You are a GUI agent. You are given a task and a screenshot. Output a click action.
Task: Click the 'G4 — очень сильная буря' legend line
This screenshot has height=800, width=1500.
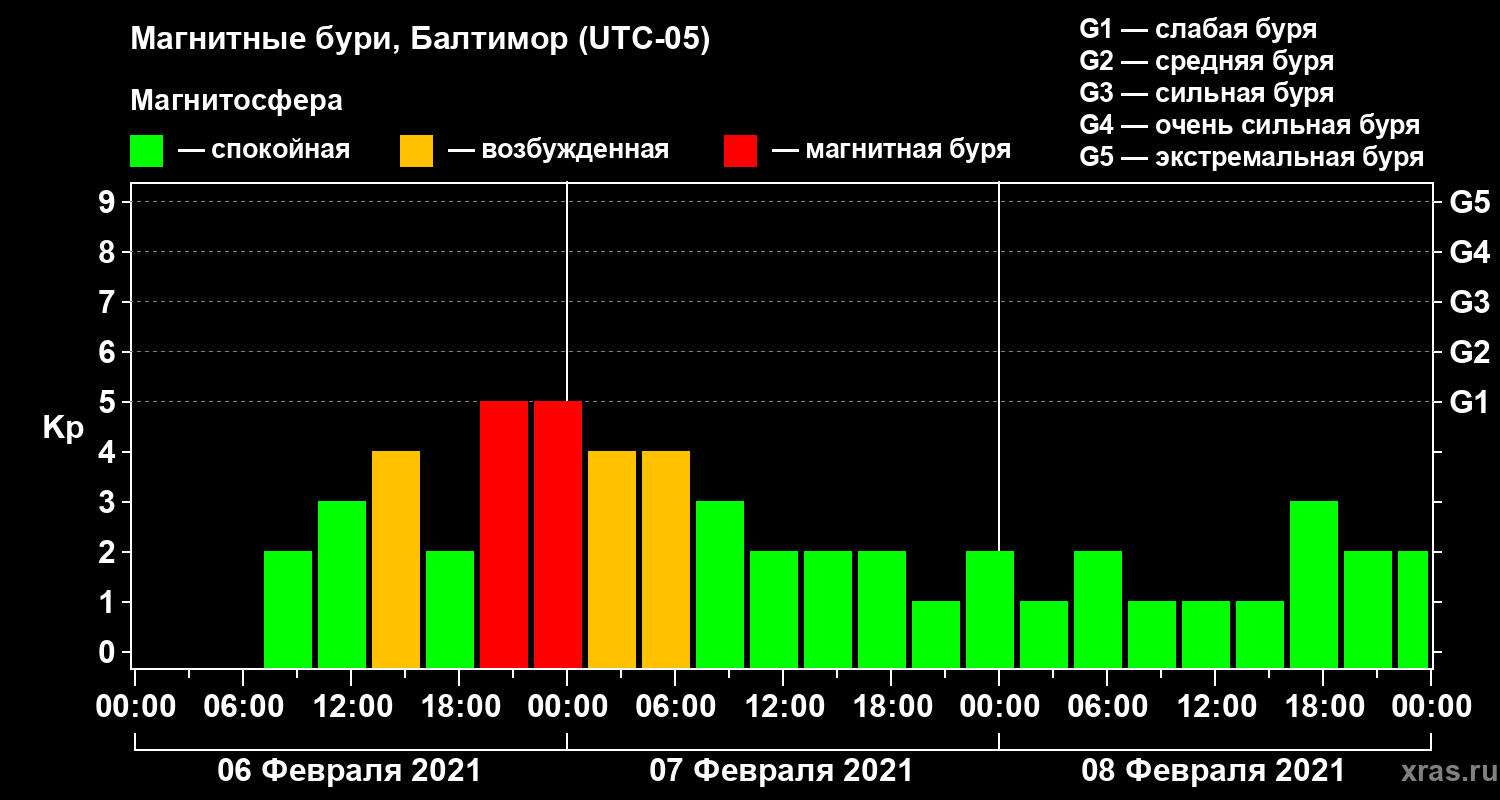pos(1250,125)
